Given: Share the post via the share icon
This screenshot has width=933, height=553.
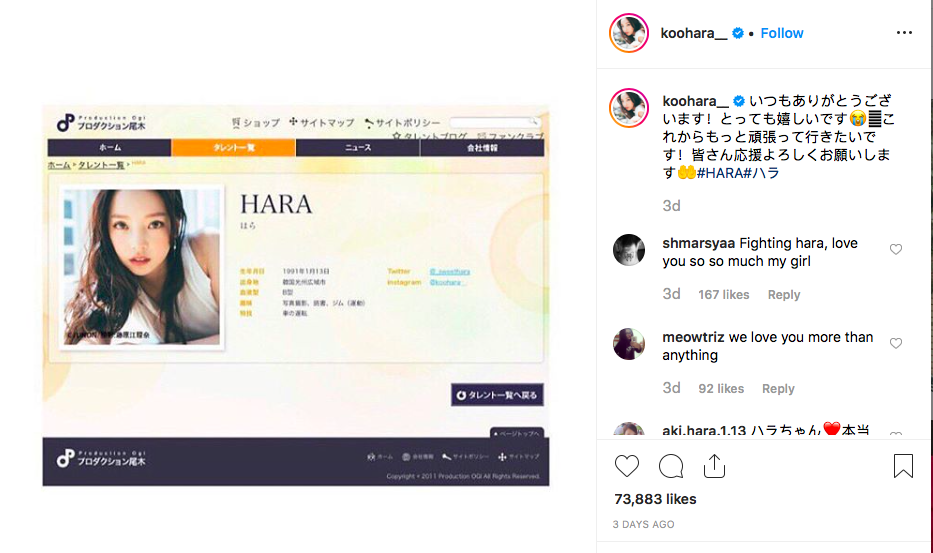Looking at the screenshot, I should point(714,466).
